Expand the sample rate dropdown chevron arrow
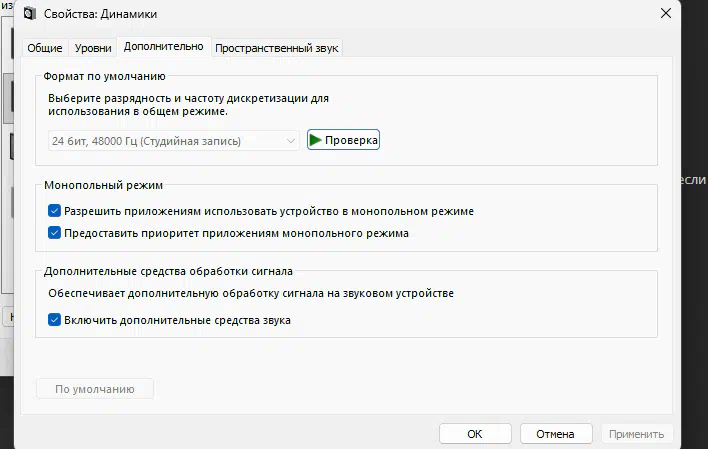The height and width of the screenshot is (449, 708). (x=290, y=141)
